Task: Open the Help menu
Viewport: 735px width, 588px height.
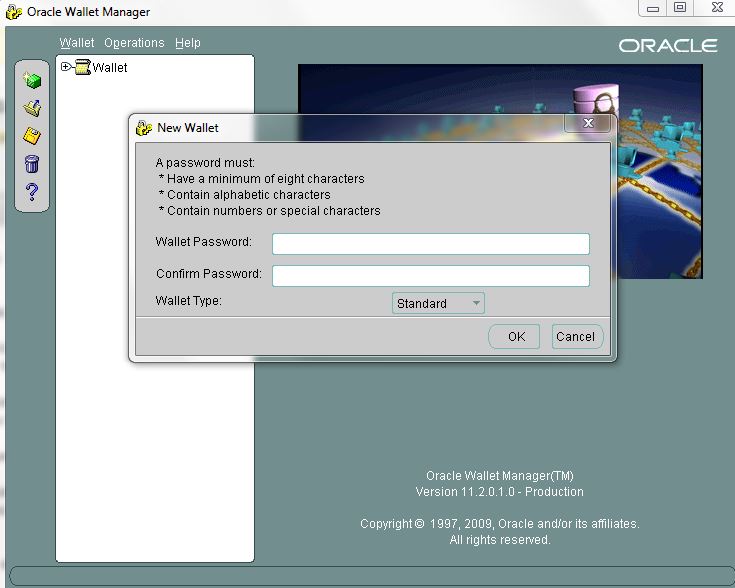Action: click(x=188, y=43)
